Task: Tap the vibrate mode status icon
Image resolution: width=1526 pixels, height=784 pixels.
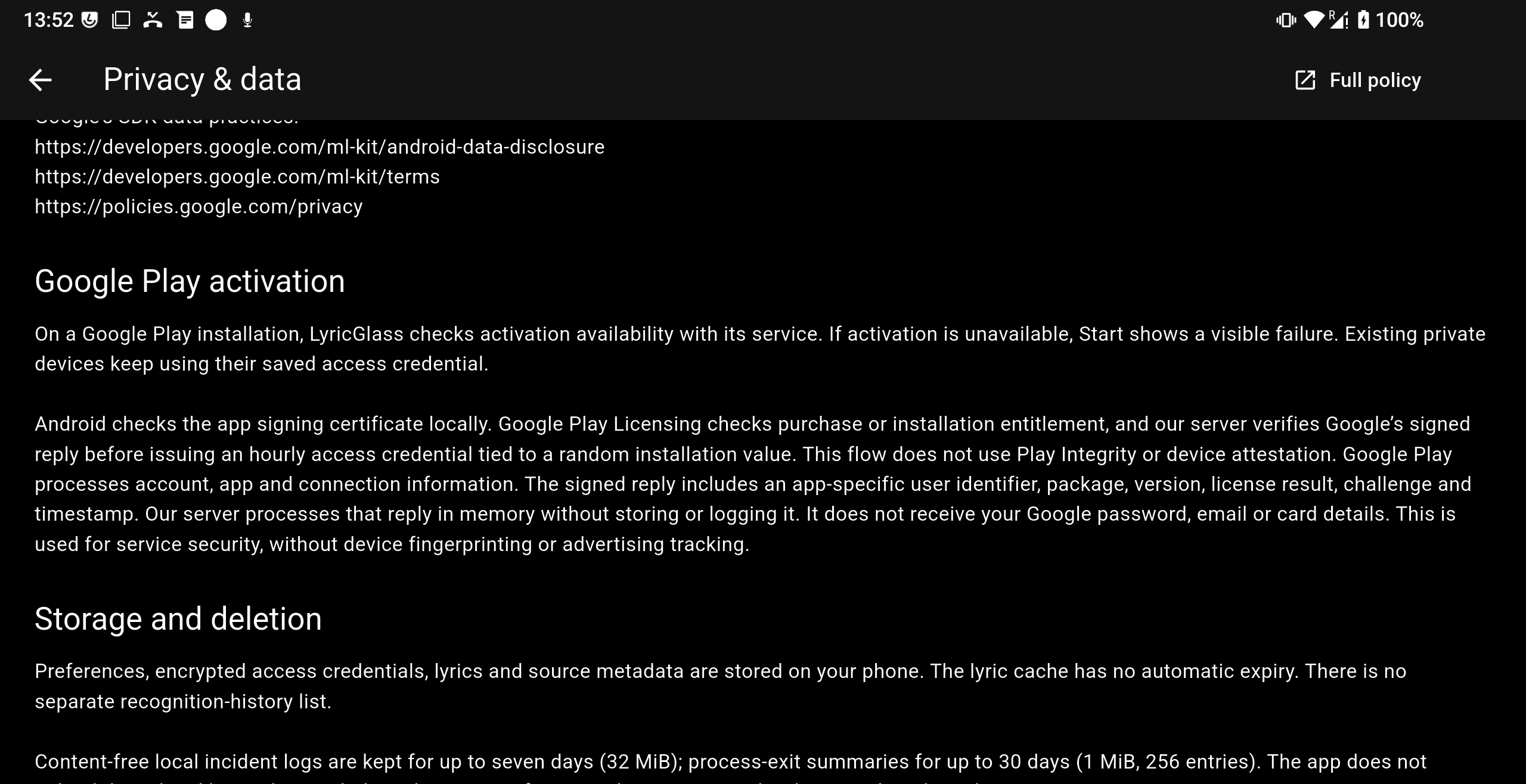Action: tap(1286, 21)
